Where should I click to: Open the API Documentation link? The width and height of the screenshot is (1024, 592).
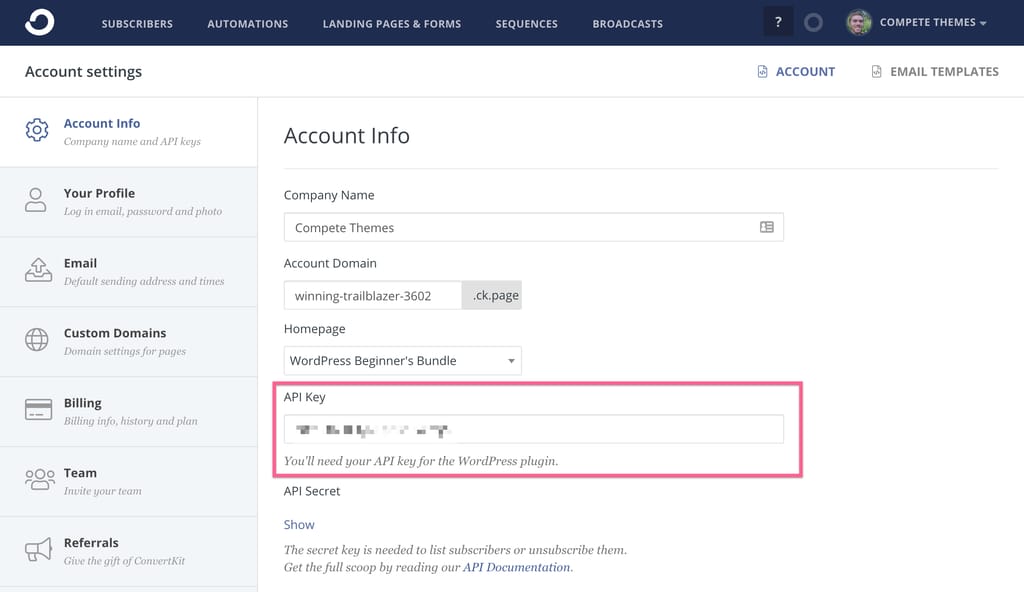click(517, 567)
